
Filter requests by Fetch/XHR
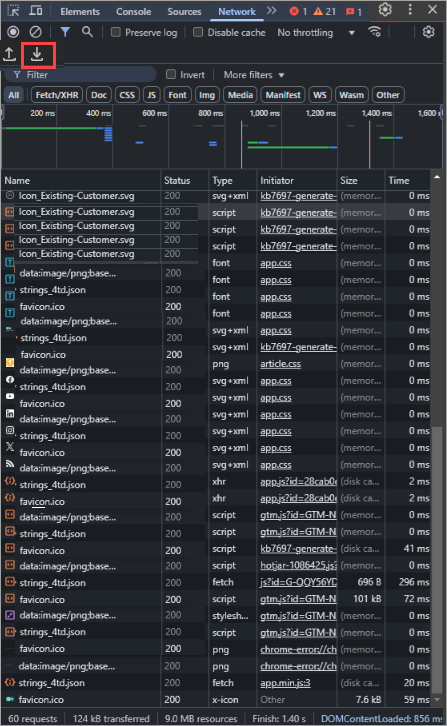[57, 95]
